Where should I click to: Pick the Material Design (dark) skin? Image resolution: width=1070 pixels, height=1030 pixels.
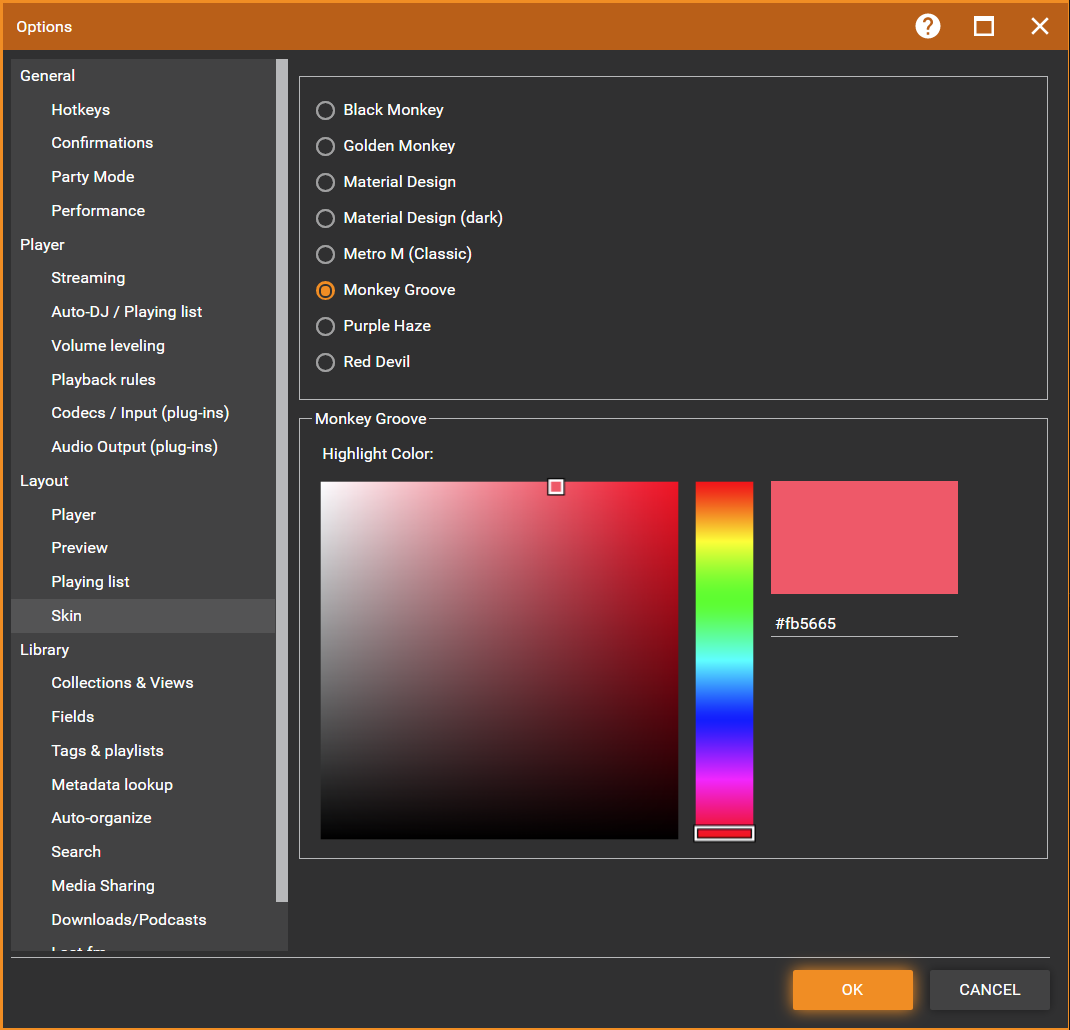click(x=325, y=218)
